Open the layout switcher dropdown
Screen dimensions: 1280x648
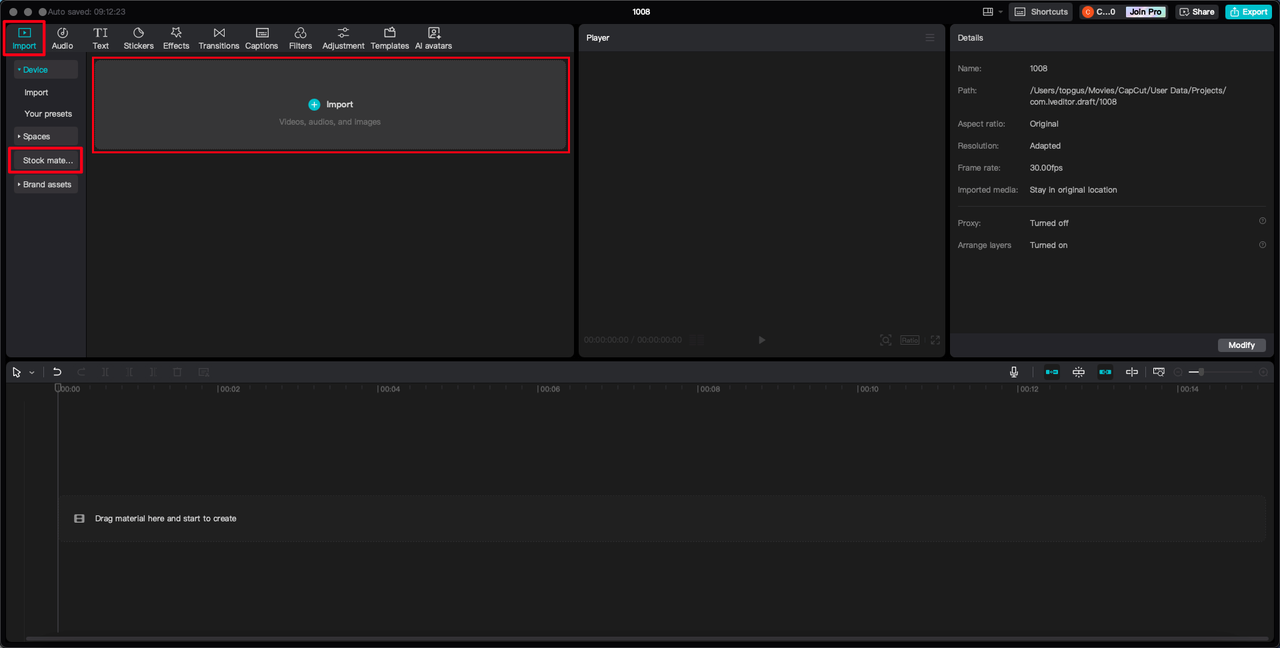(992, 12)
